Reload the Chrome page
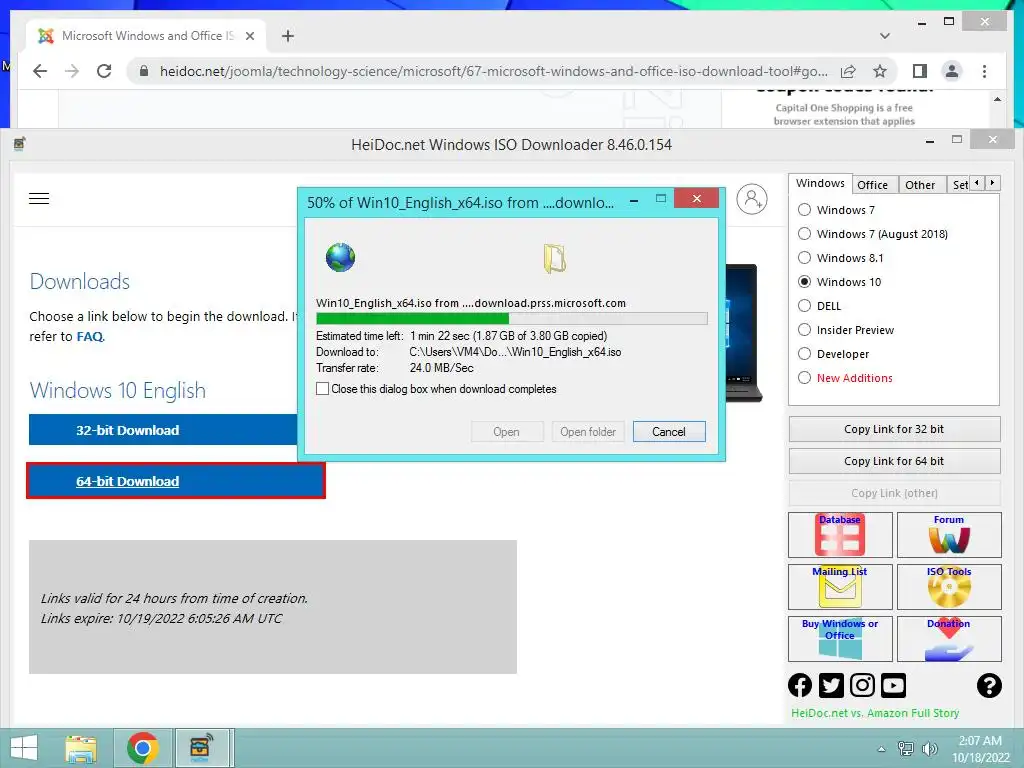Viewport: 1024px width, 768px height. coord(104,71)
